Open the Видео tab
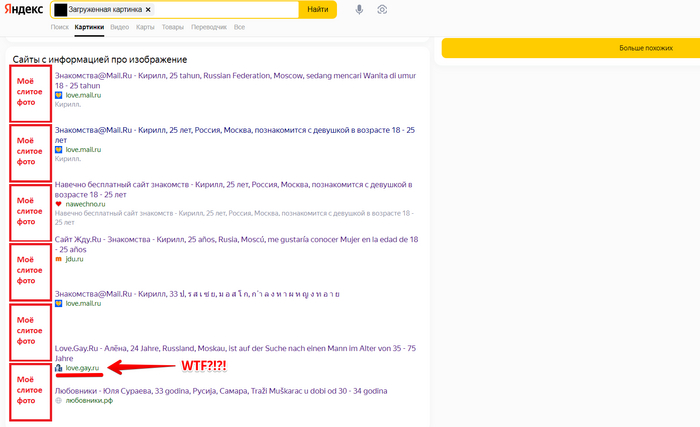Screen dimensions: 700x427 (119, 27)
